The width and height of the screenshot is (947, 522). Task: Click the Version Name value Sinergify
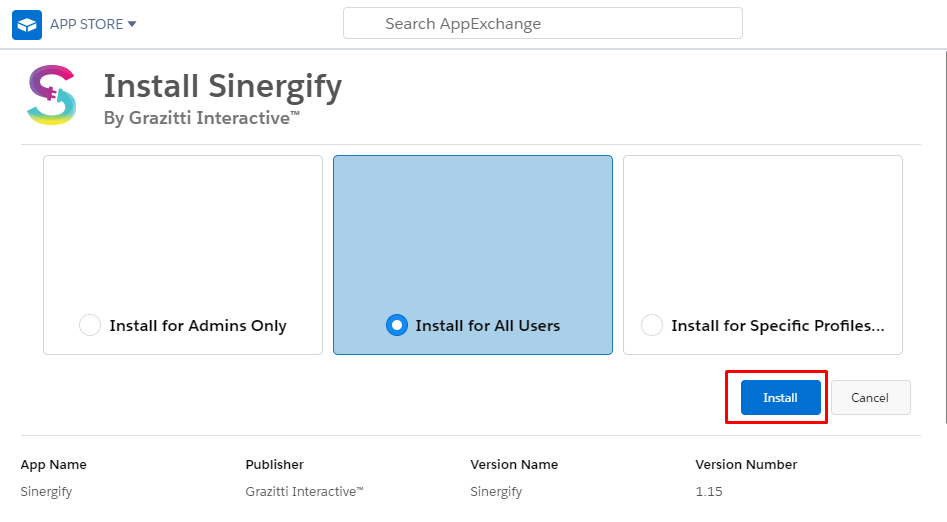point(496,492)
